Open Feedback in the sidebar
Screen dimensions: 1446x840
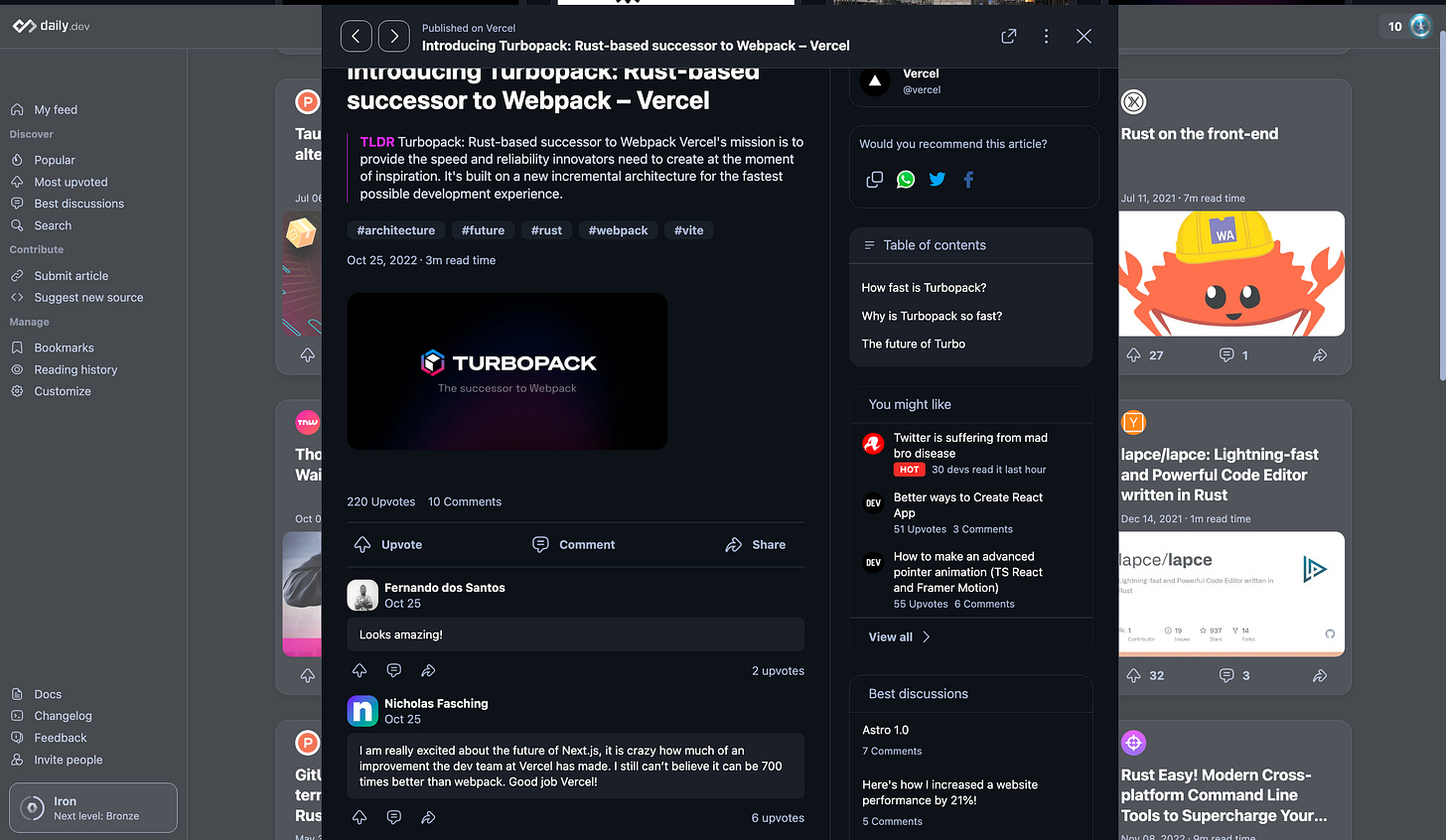(61, 739)
